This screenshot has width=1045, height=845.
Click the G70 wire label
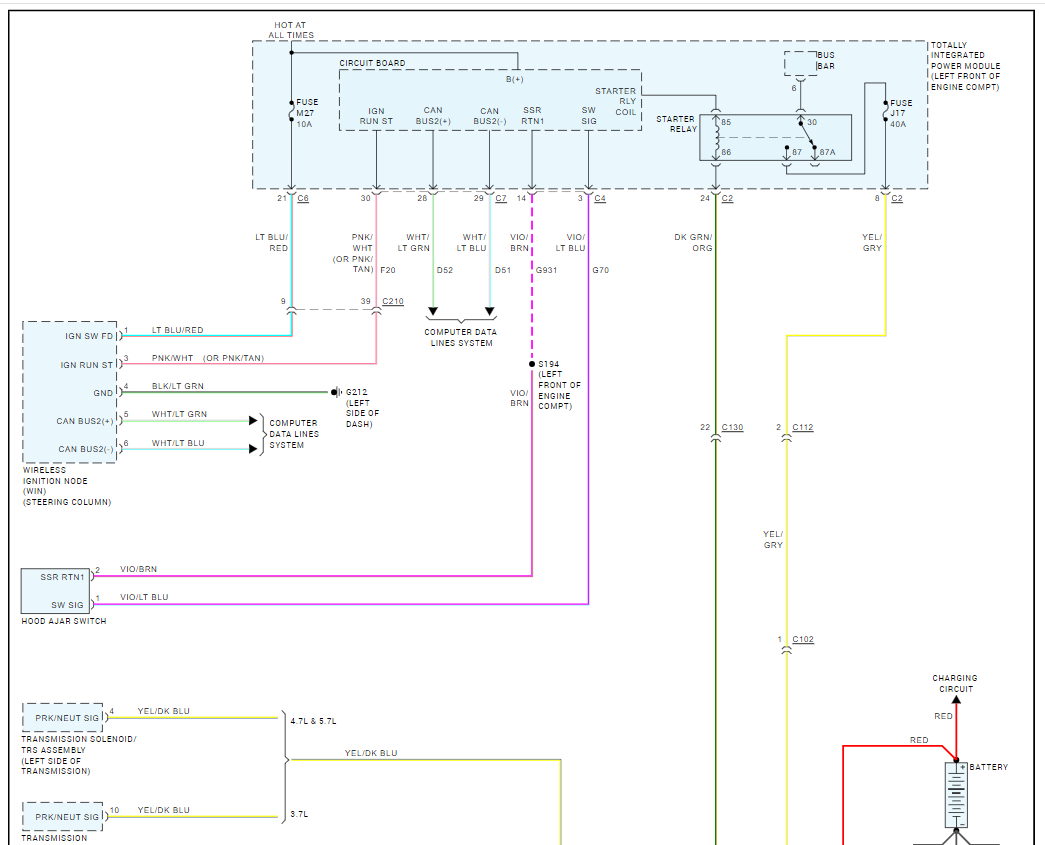[x=600, y=270]
